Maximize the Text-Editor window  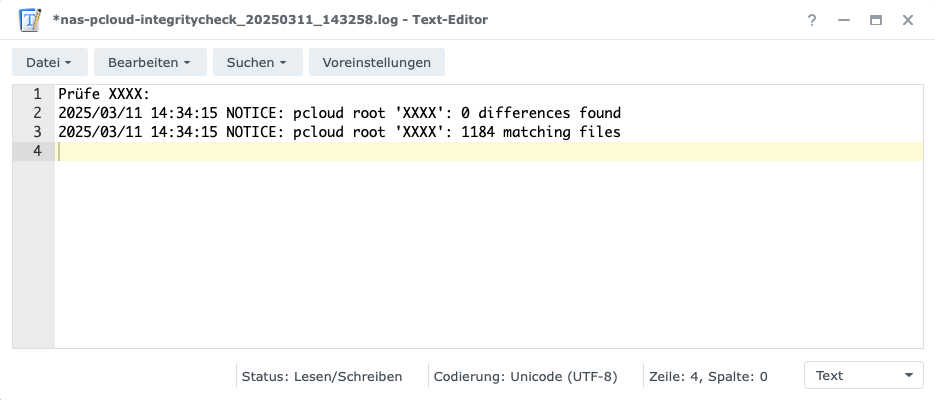pos(876,20)
